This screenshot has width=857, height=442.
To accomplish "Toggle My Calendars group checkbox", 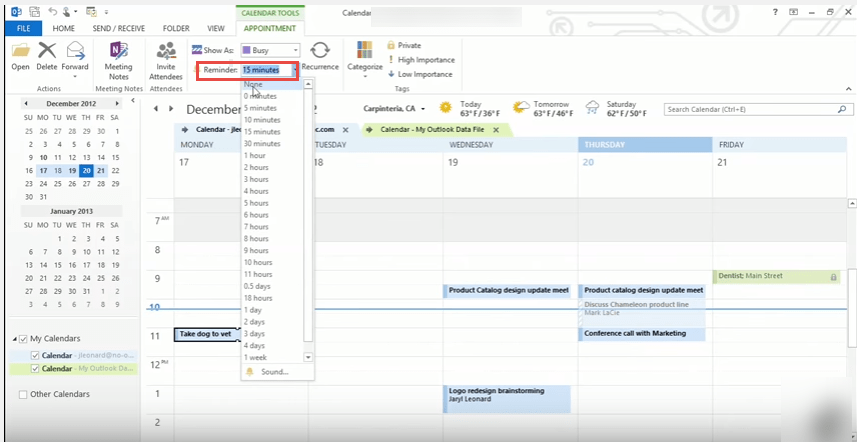I will point(23,339).
